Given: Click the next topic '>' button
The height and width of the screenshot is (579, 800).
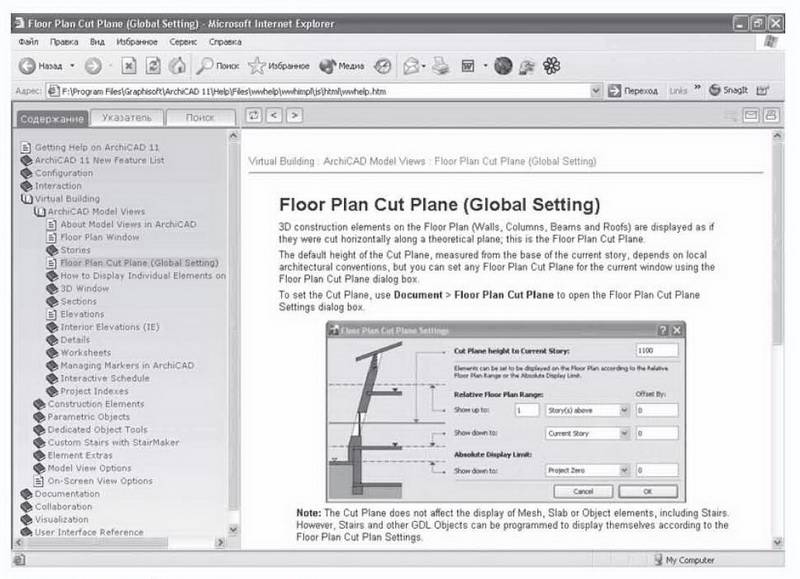Looking at the screenshot, I should pos(294,116).
